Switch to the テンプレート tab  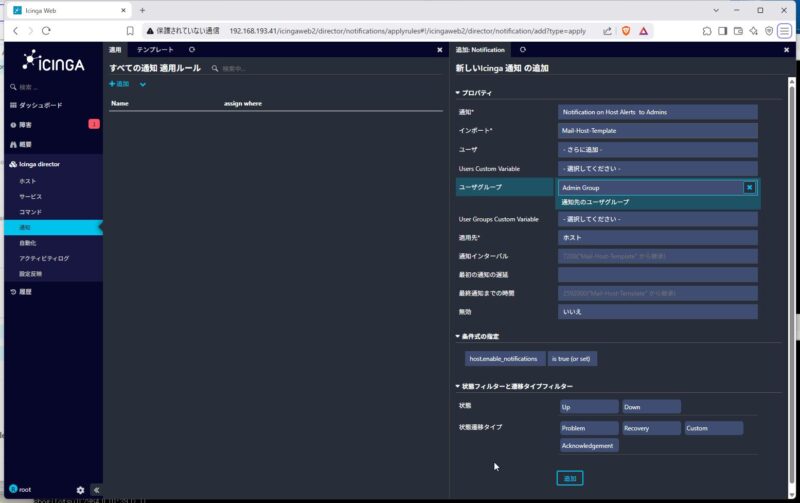pyautogui.click(x=155, y=49)
